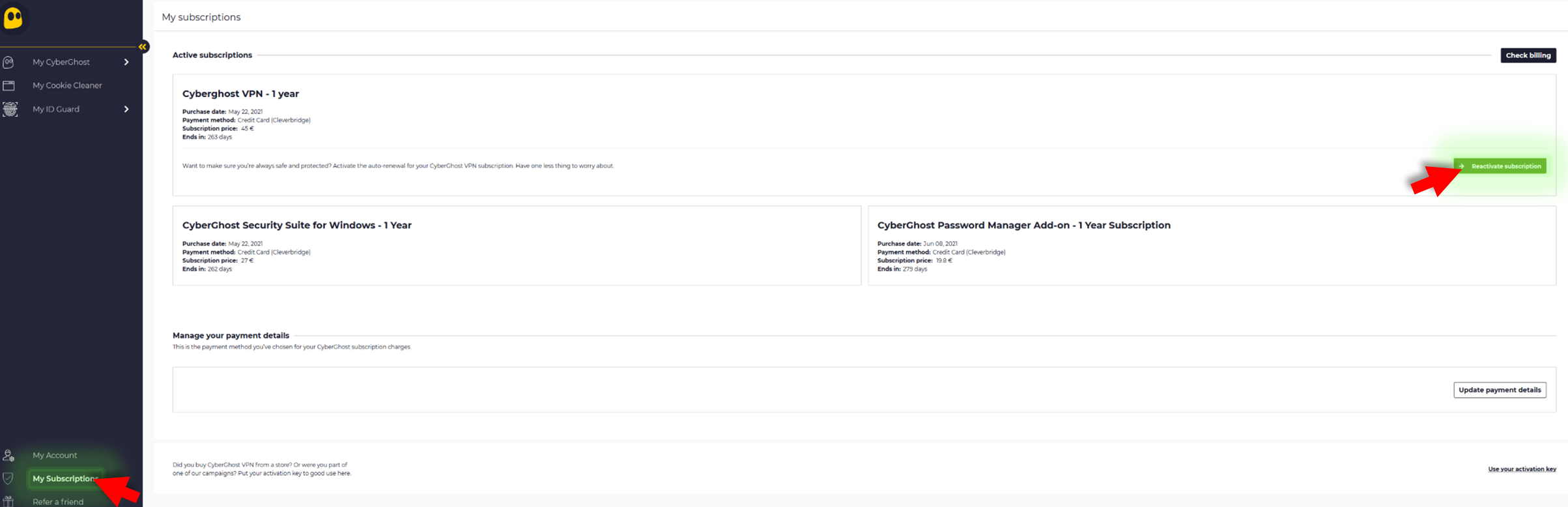Click the payment method description text
Viewport: 1568px width, 507px height.
click(292, 347)
